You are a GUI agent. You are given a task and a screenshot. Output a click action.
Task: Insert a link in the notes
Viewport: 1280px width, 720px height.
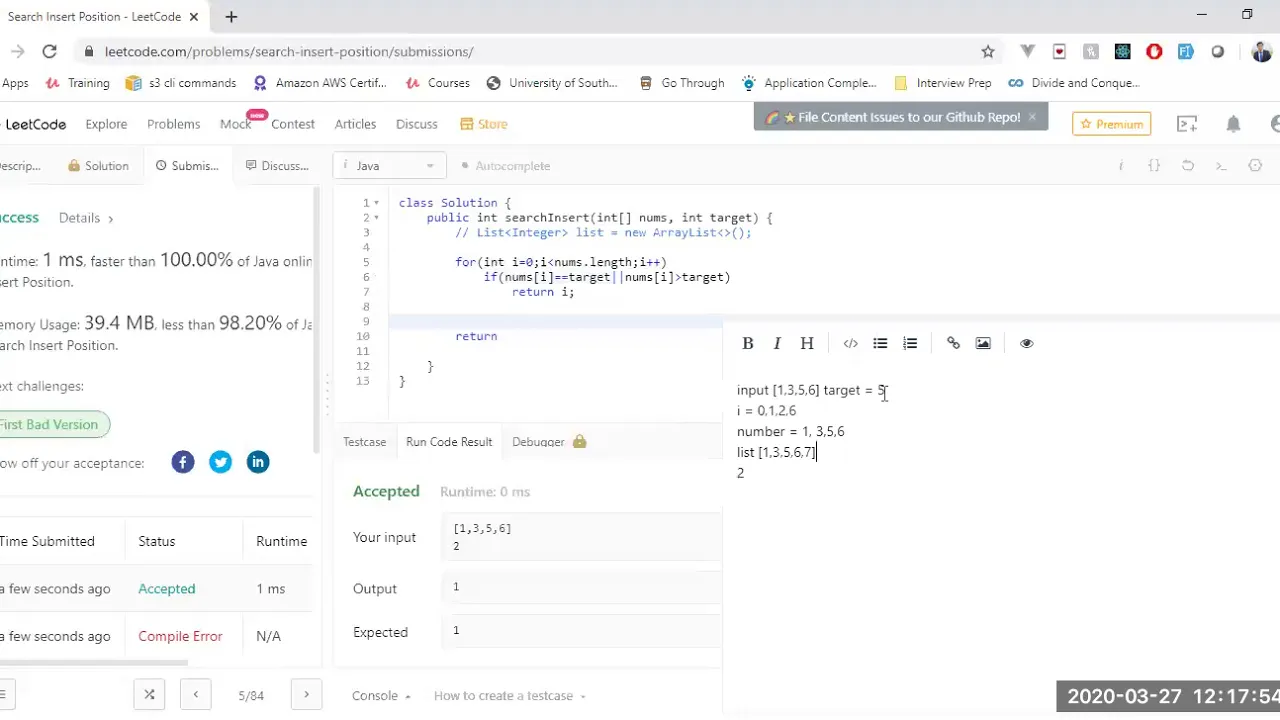(x=953, y=343)
